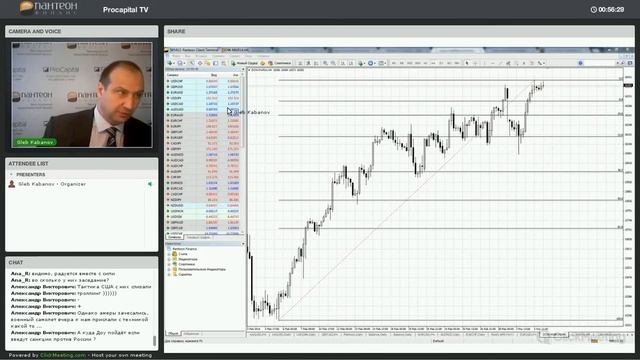The width and height of the screenshot is (640, 360).
Task: Click Gleb Kabanov's speaker audio icon
Action: tap(150, 184)
